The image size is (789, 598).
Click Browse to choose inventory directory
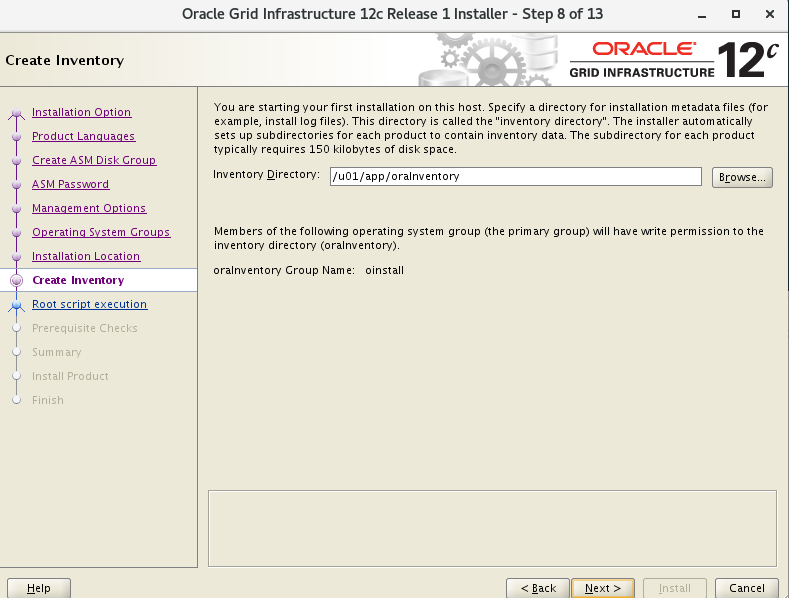coord(742,177)
